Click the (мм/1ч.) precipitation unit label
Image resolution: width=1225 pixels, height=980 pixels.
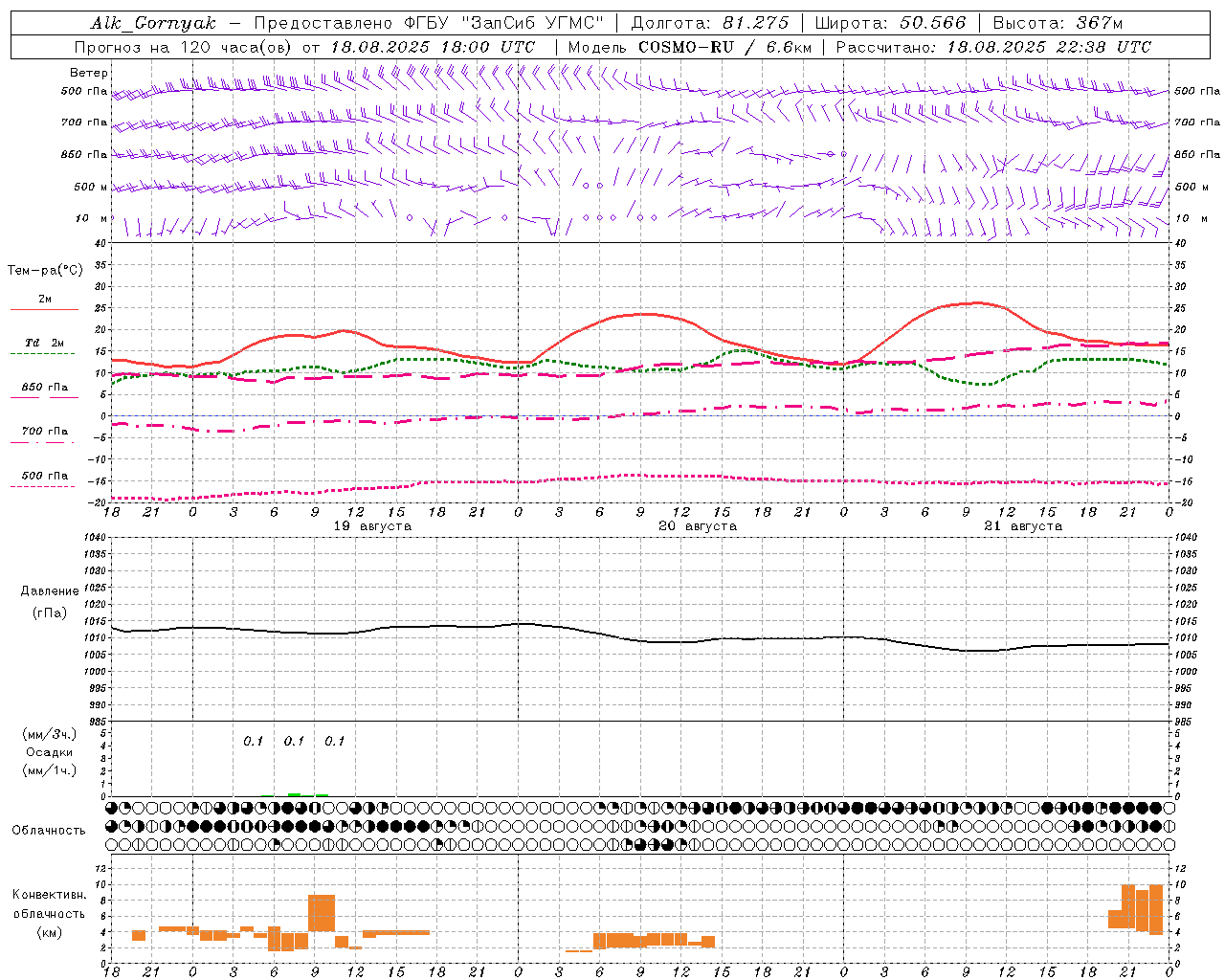51,770
